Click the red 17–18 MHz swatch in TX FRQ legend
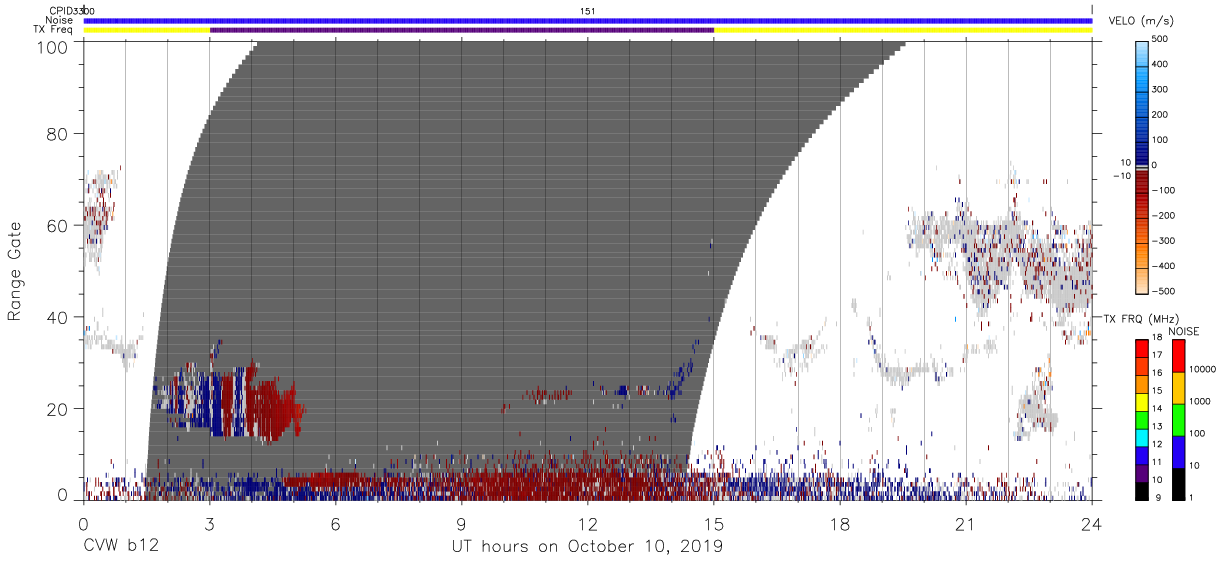 1143,347
